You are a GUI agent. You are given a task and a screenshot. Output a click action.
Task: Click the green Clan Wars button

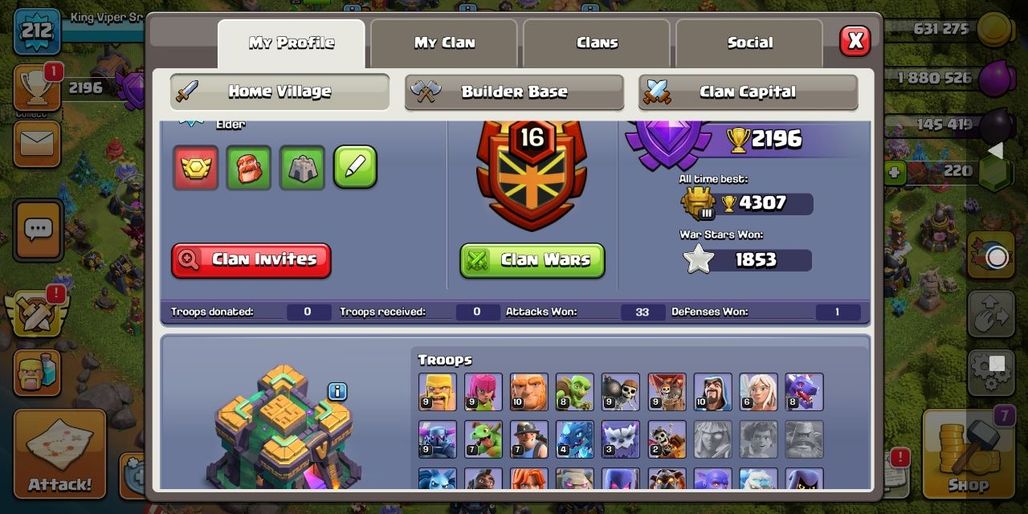pos(532,260)
